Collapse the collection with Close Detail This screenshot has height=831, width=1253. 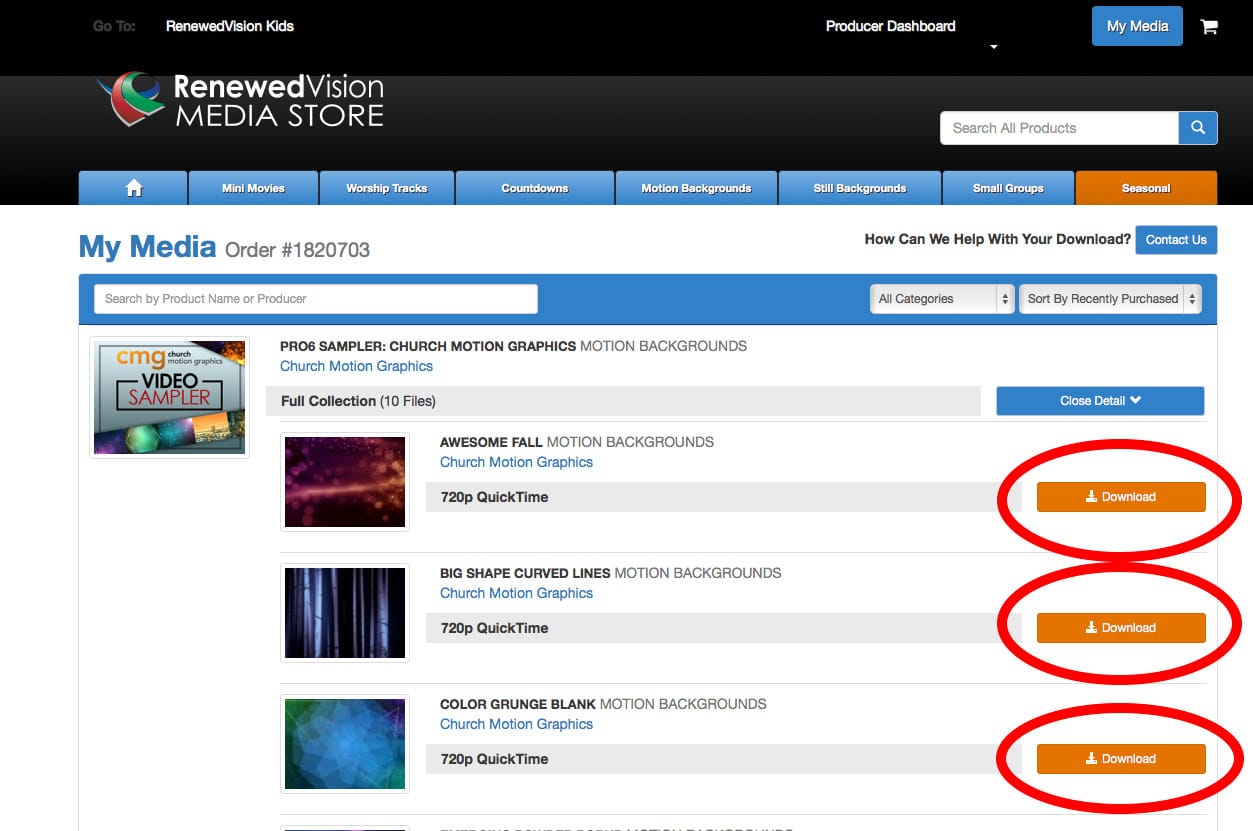coord(1100,401)
